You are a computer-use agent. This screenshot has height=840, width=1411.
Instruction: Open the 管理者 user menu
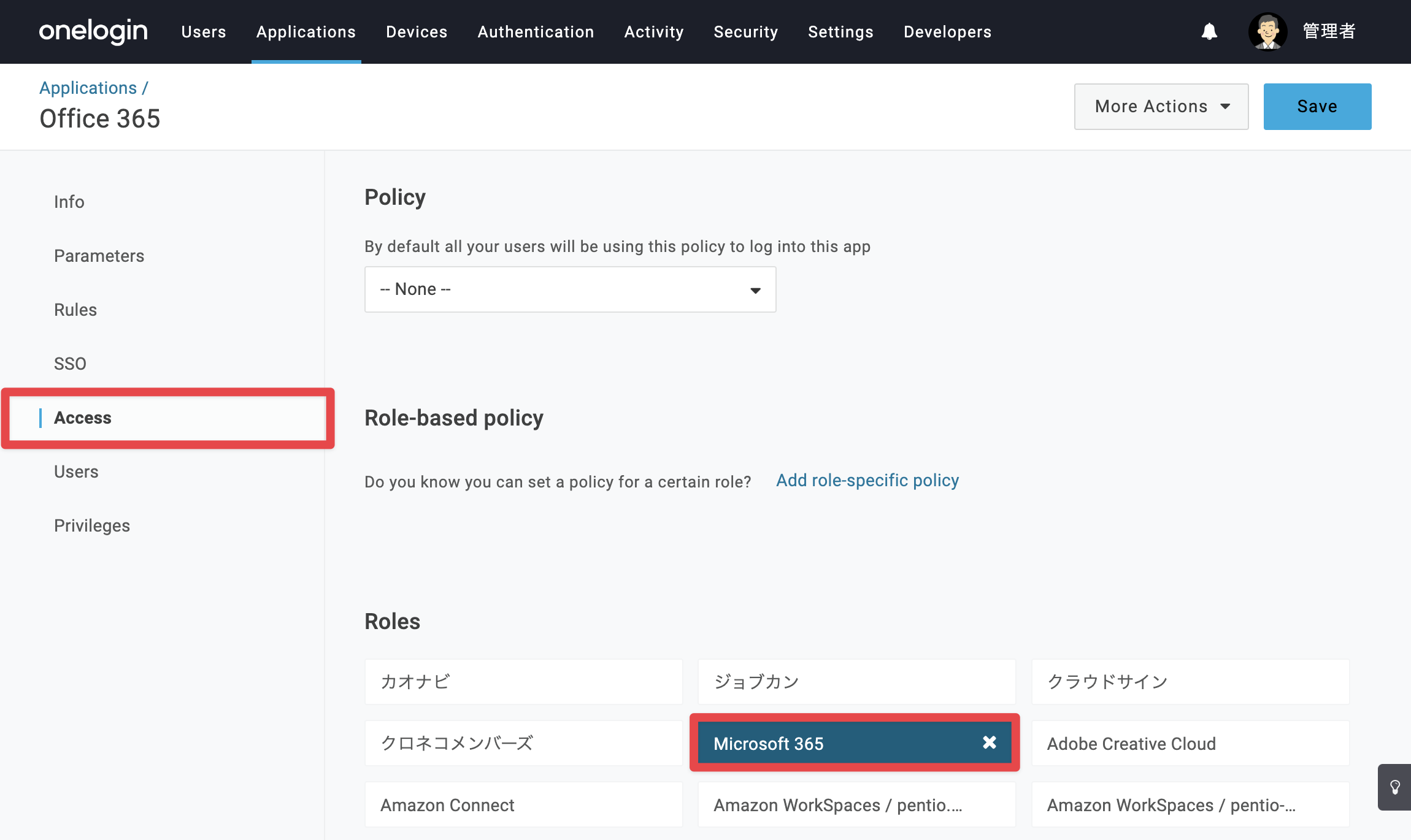coord(1329,31)
